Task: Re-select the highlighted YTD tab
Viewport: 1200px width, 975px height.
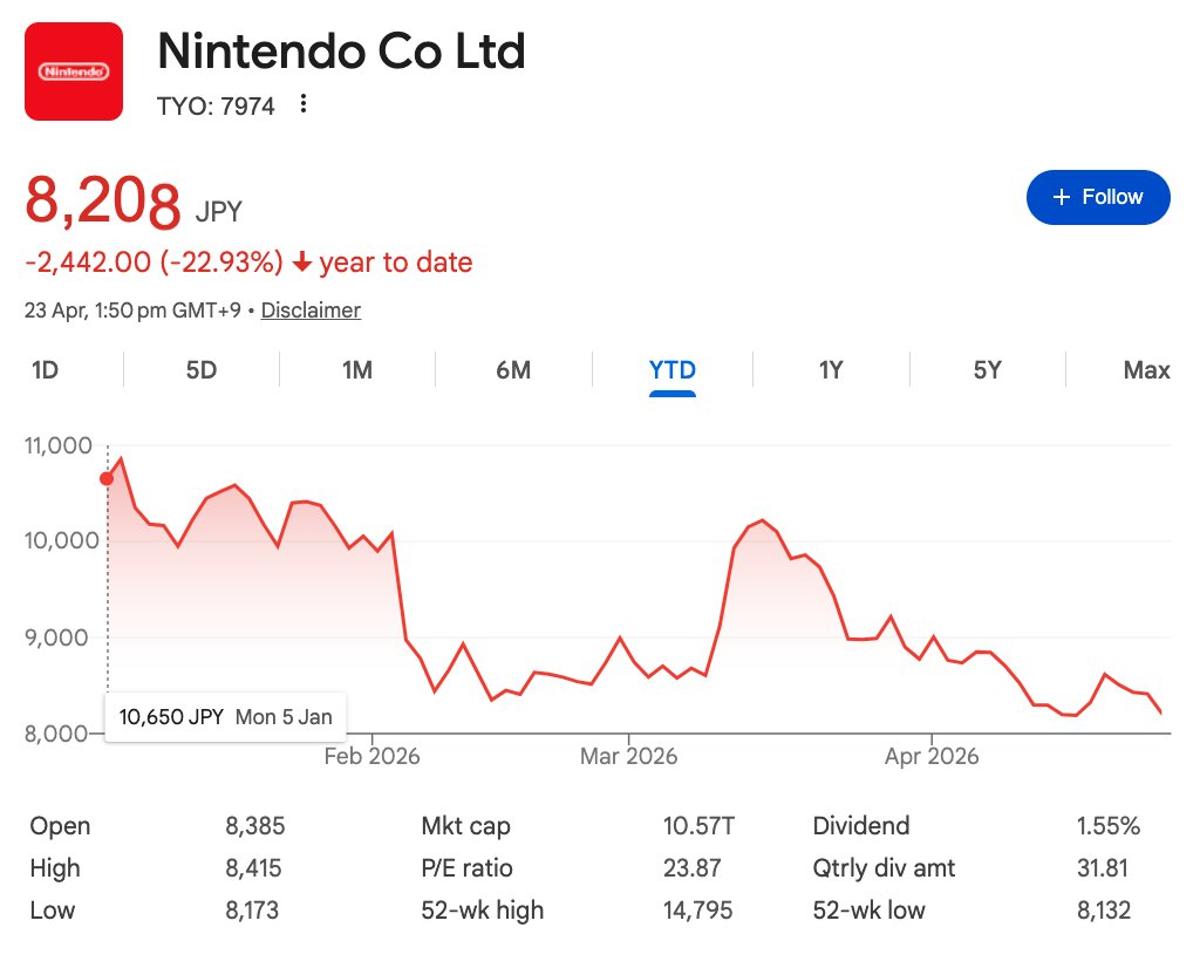Action: 672,370
